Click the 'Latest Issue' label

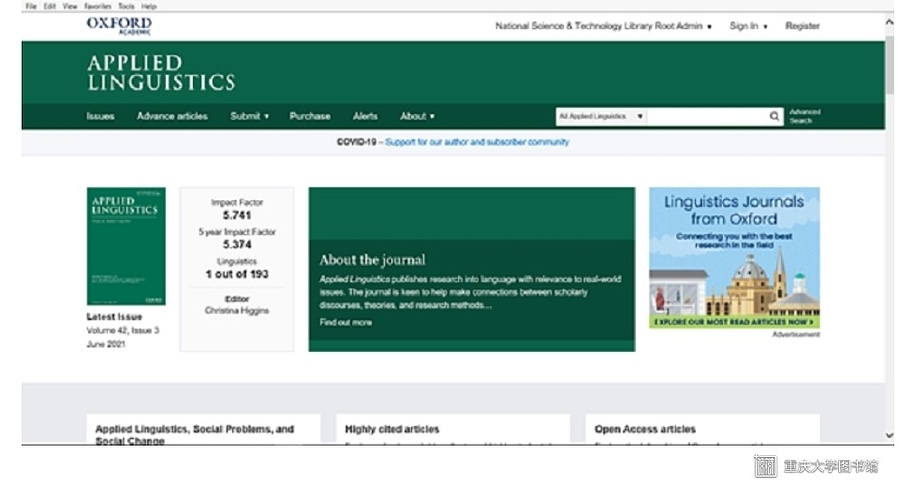coord(114,317)
